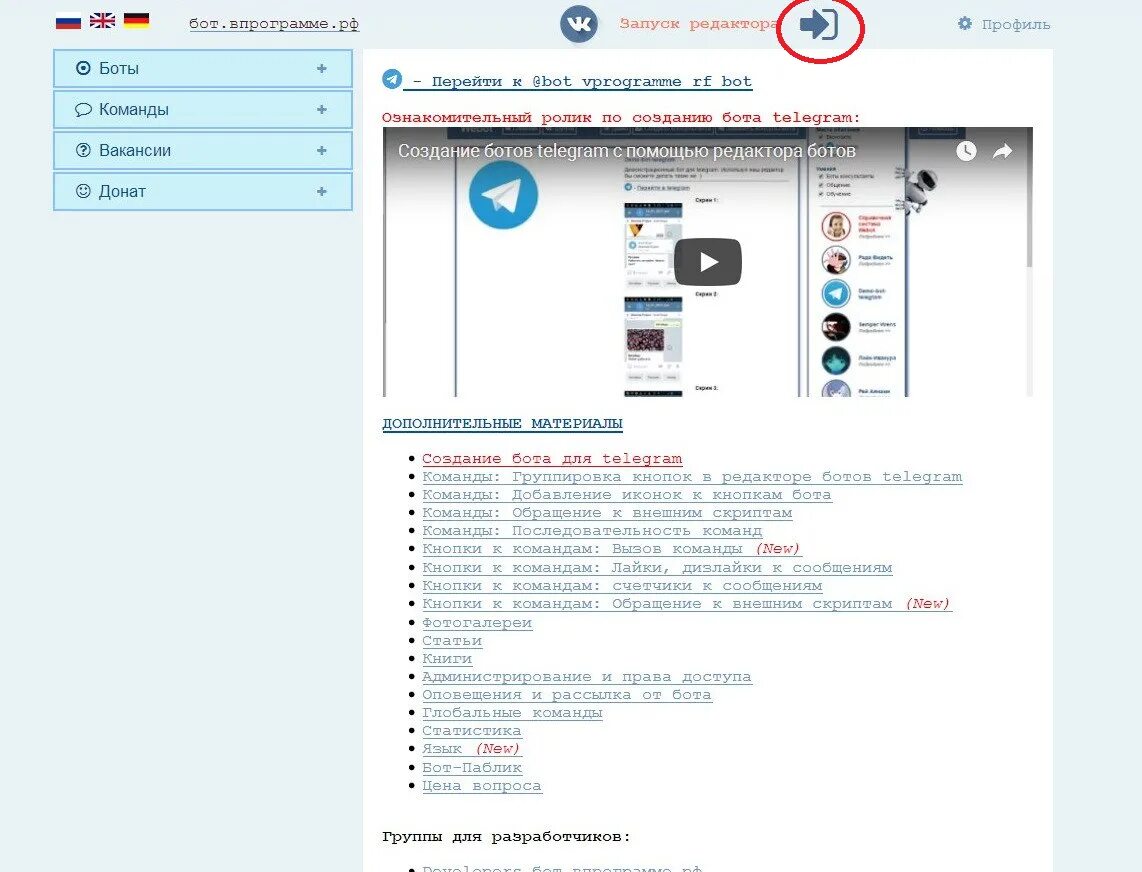Screen dimensions: 1142x872
Task: Switch site language to English flag
Action: tap(102, 20)
